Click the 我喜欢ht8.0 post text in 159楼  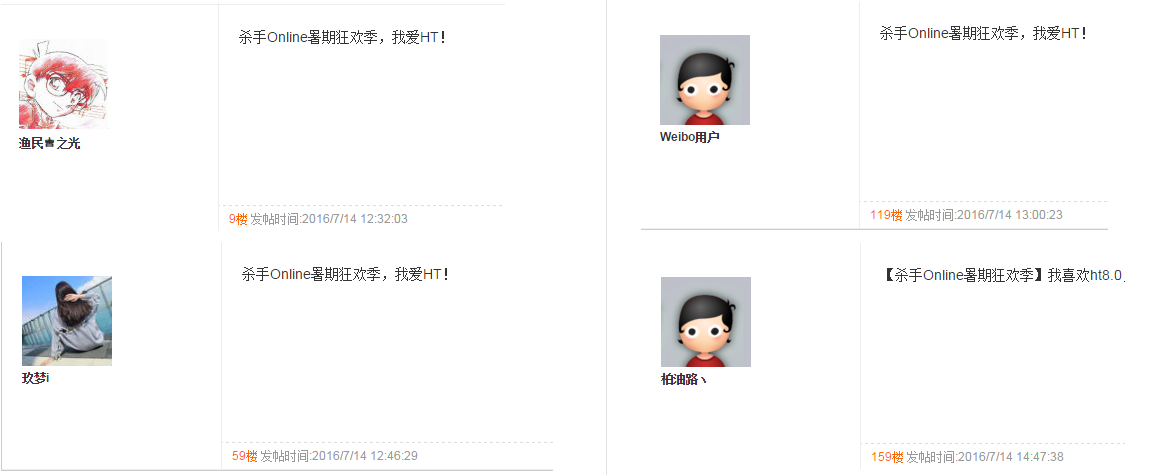click(x=1003, y=275)
